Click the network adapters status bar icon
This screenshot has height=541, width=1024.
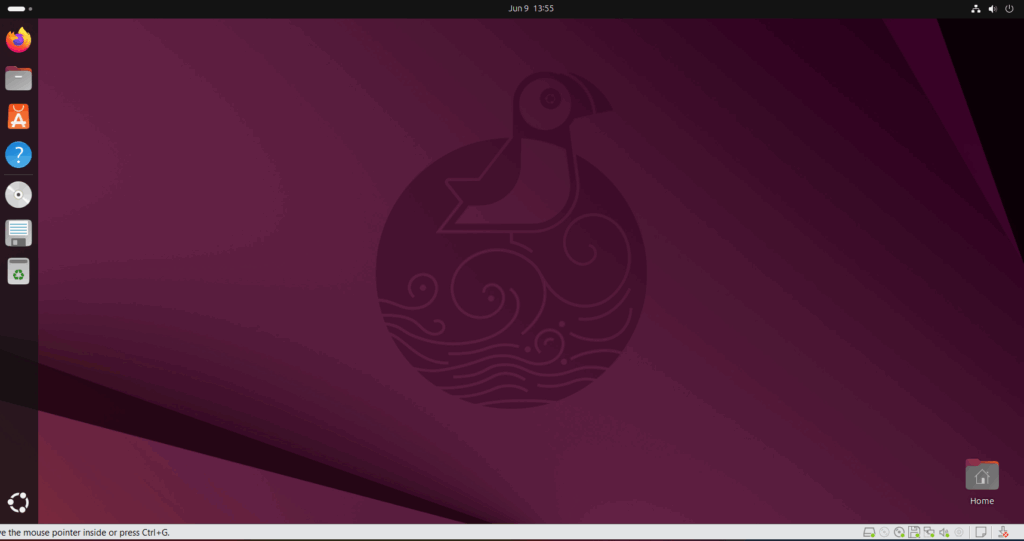(929, 532)
